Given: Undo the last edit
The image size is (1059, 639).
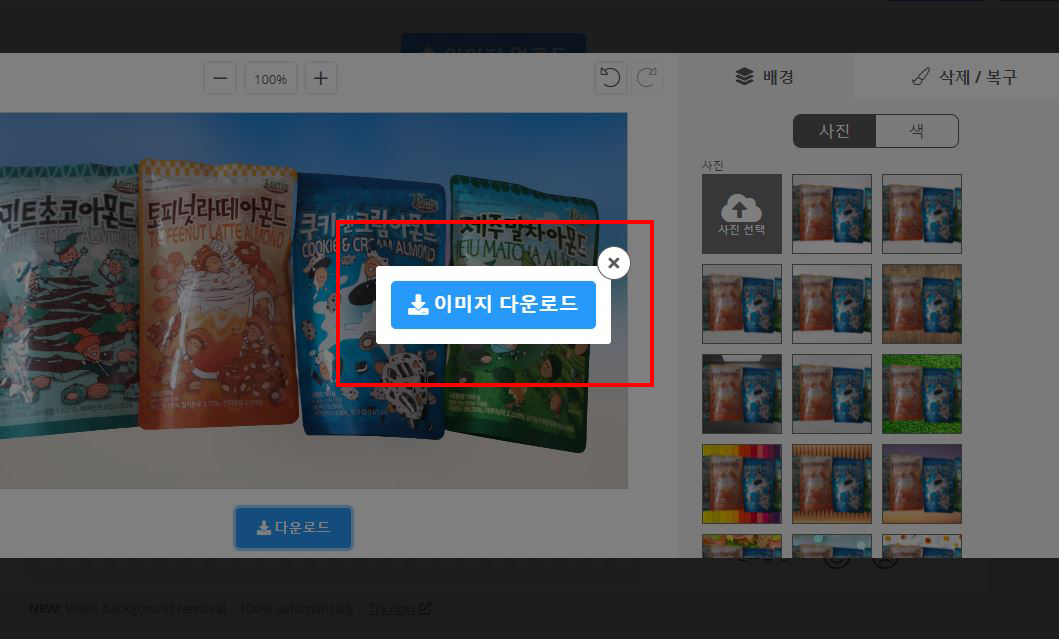Looking at the screenshot, I should coord(611,78).
